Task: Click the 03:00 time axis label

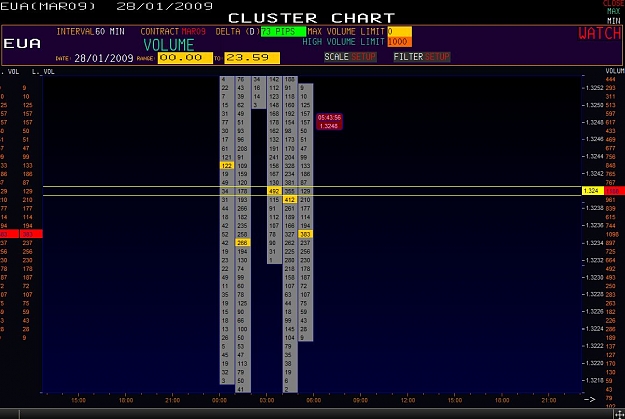Action: (x=266, y=400)
